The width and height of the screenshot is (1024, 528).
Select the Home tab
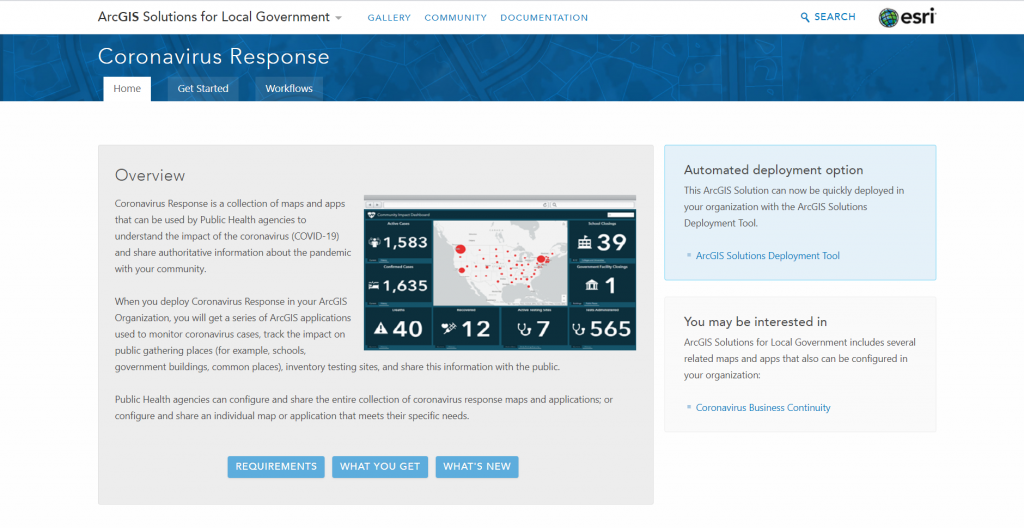(x=127, y=89)
